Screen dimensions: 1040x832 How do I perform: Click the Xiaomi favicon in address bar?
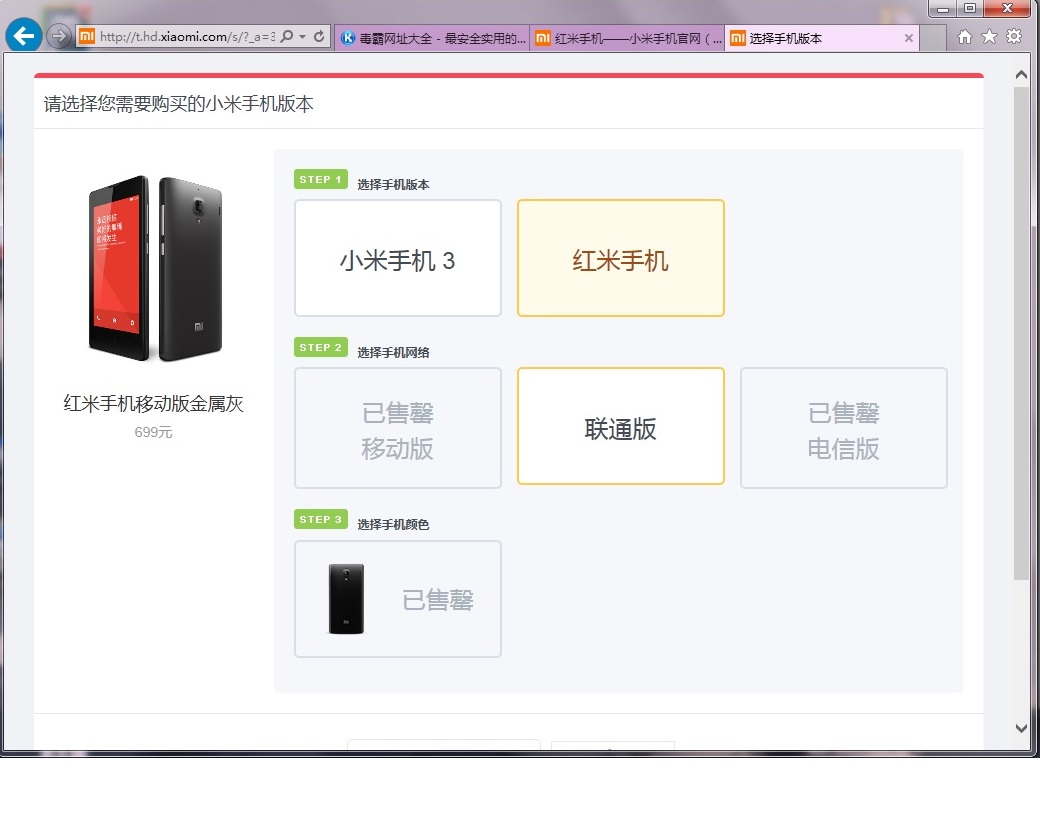click(86, 36)
